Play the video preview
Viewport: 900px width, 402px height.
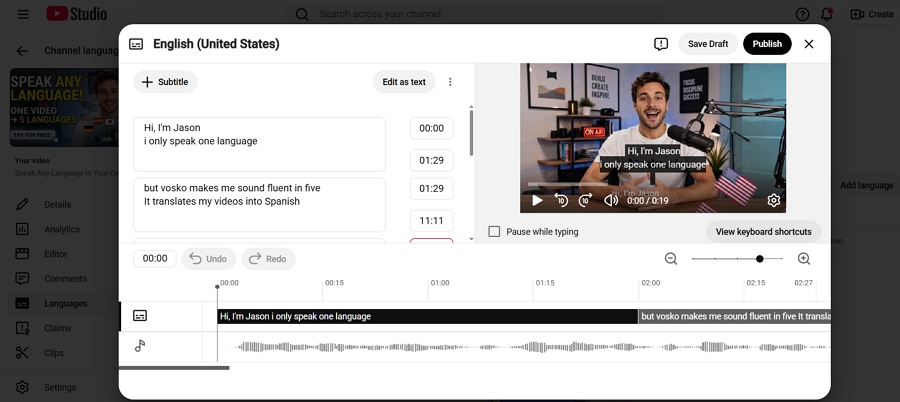click(537, 200)
